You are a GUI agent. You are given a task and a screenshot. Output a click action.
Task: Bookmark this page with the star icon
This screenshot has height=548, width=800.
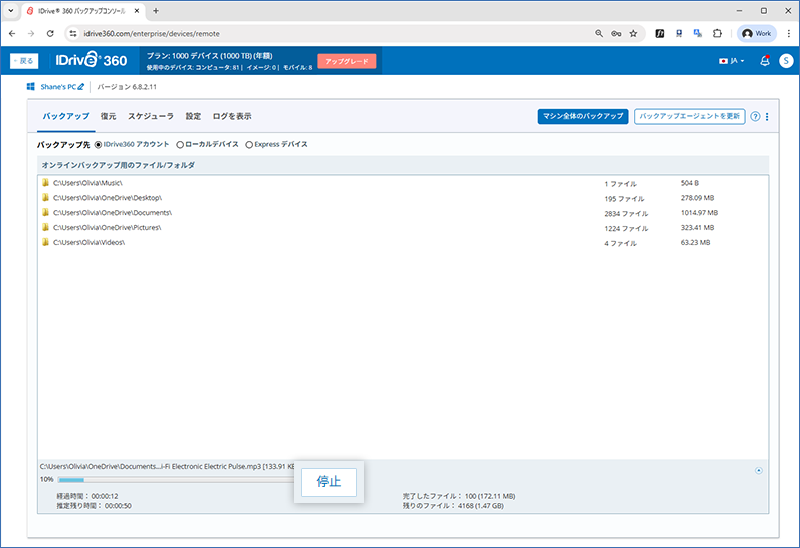(x=633, y=33)
